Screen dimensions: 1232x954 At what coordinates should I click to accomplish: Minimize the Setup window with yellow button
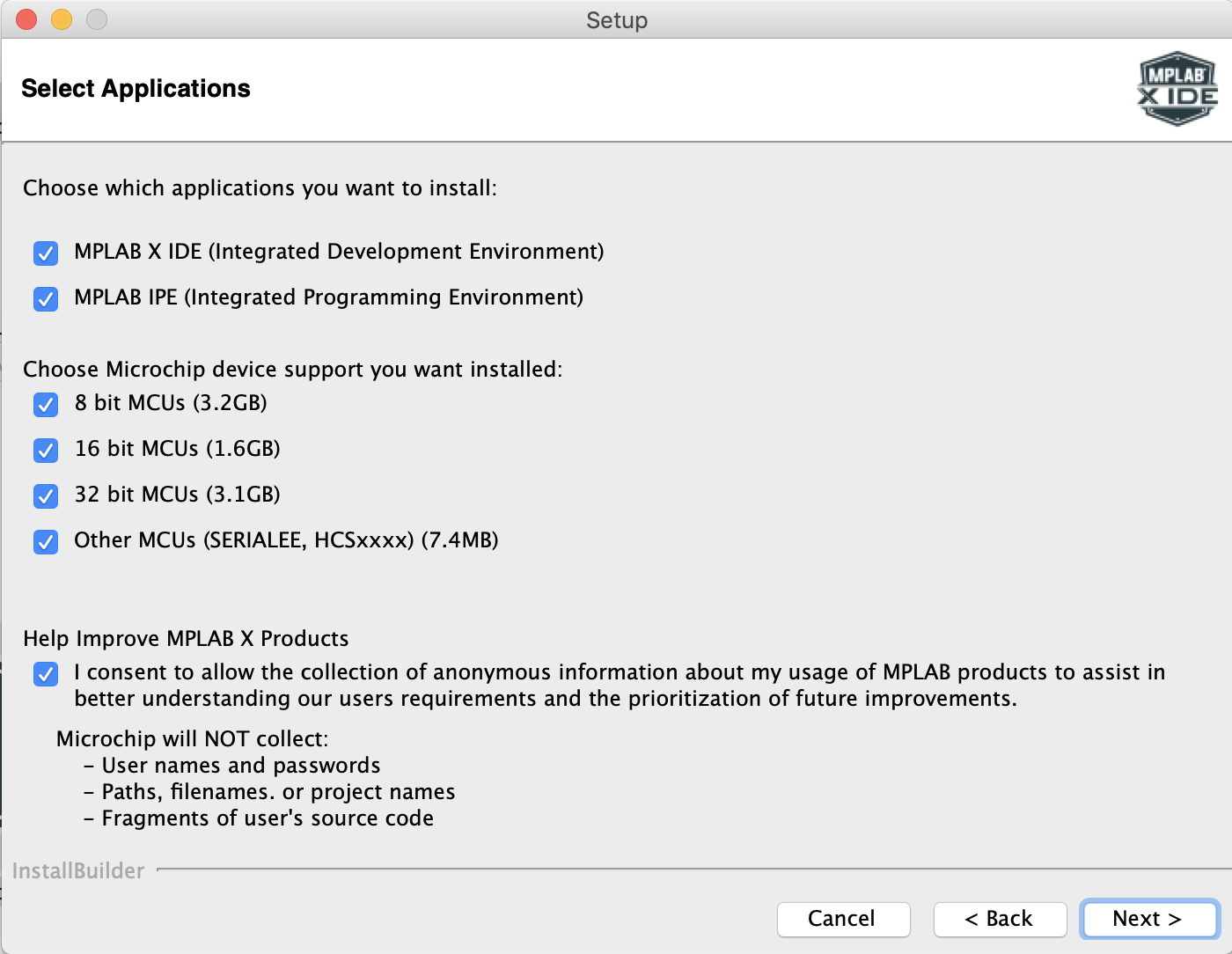[x=62, y=19]
